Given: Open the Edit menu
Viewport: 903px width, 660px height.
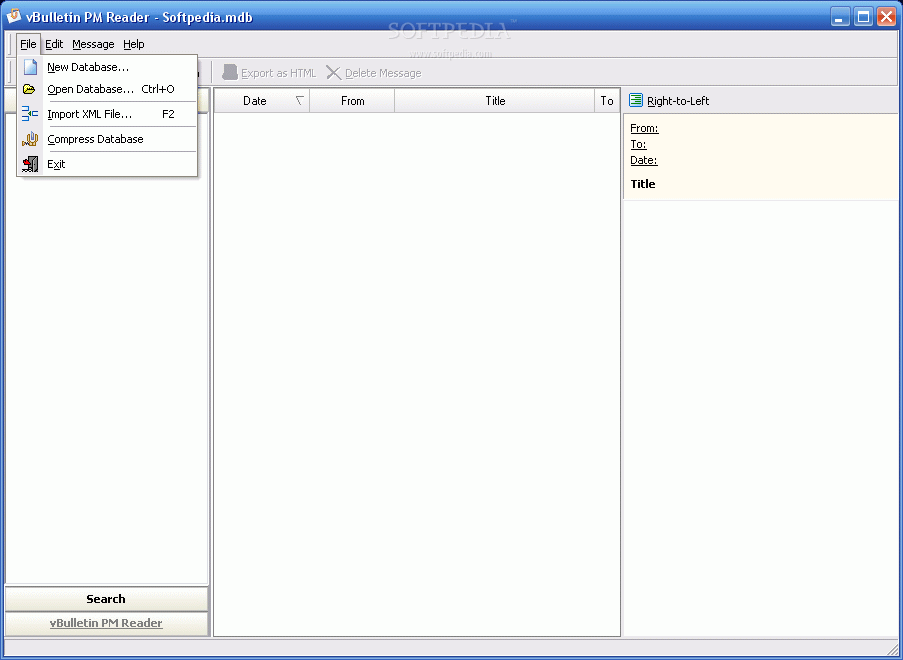Looking at the screenshot, I should (x=54, y=44).
